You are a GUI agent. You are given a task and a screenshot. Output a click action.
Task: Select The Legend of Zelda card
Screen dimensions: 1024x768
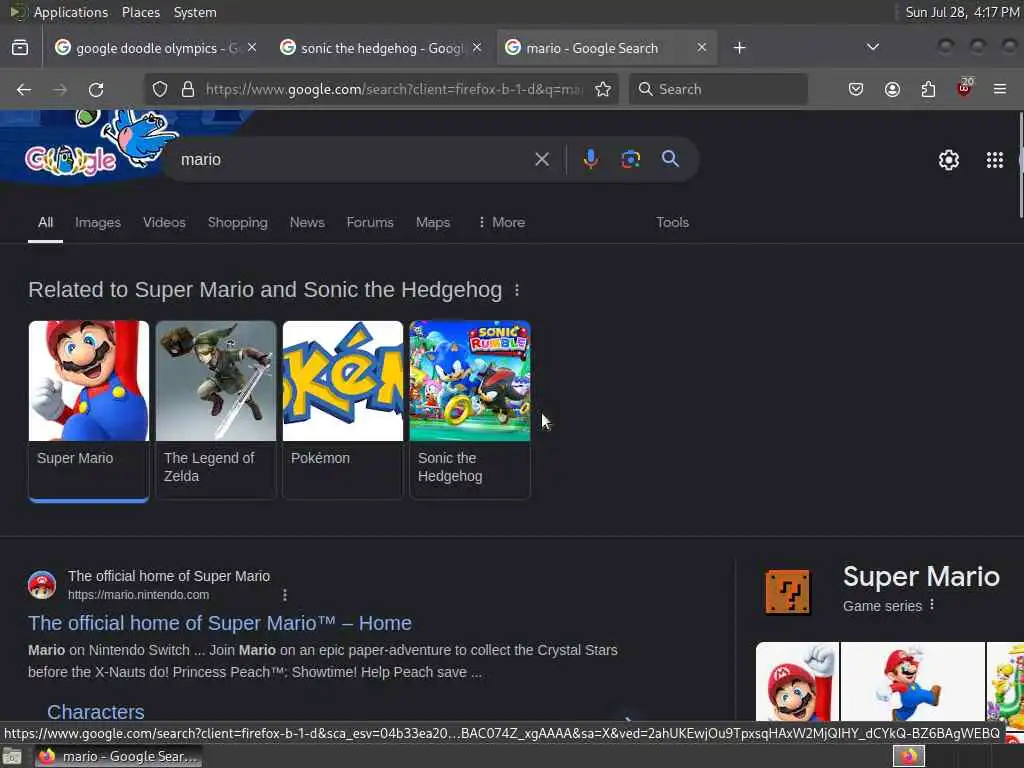[216, 410]
